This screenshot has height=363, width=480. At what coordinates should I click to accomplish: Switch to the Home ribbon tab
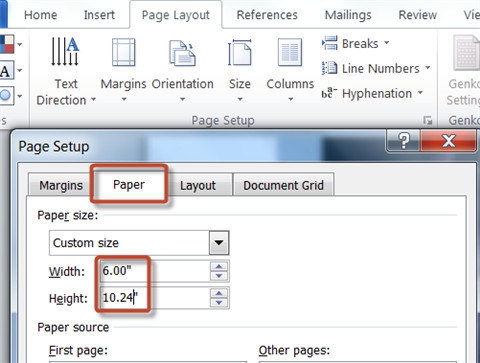click(41, 15)
